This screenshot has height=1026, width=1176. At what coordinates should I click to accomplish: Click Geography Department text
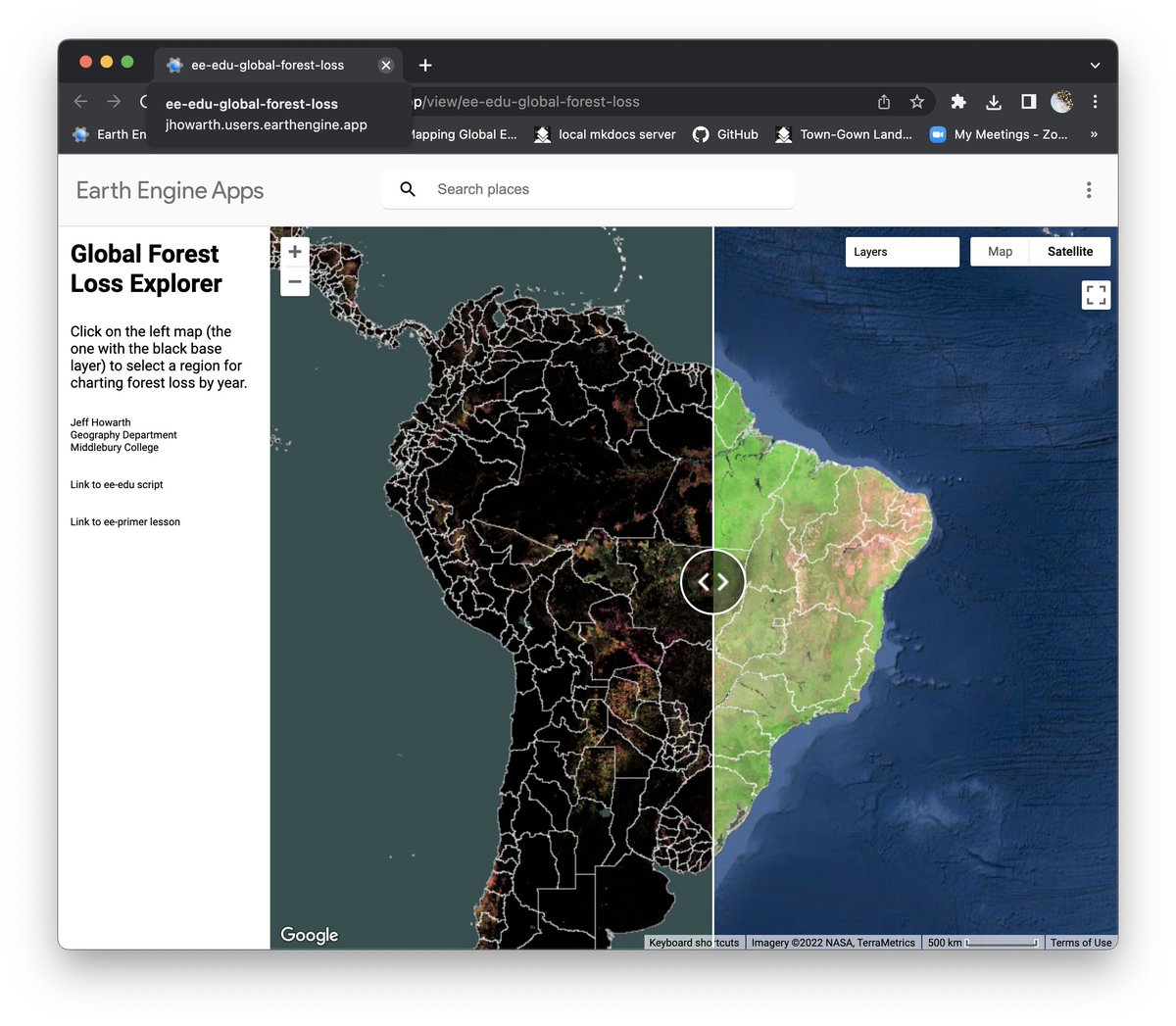[x=123, y=435]
